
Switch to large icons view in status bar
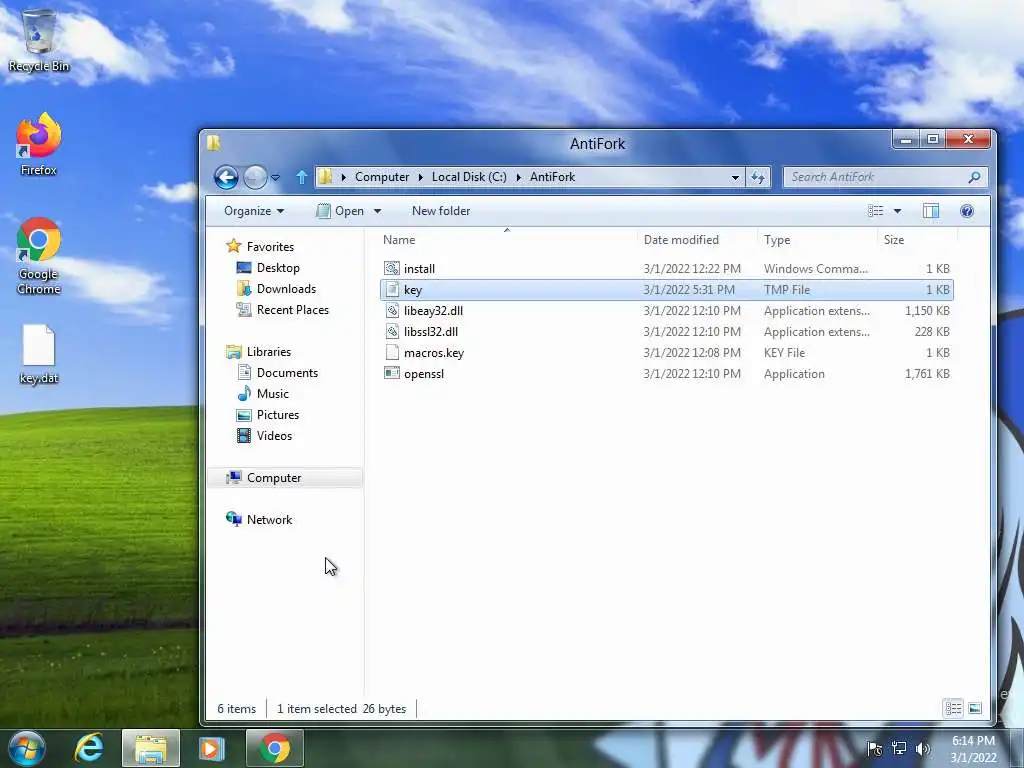pos(974,709)
